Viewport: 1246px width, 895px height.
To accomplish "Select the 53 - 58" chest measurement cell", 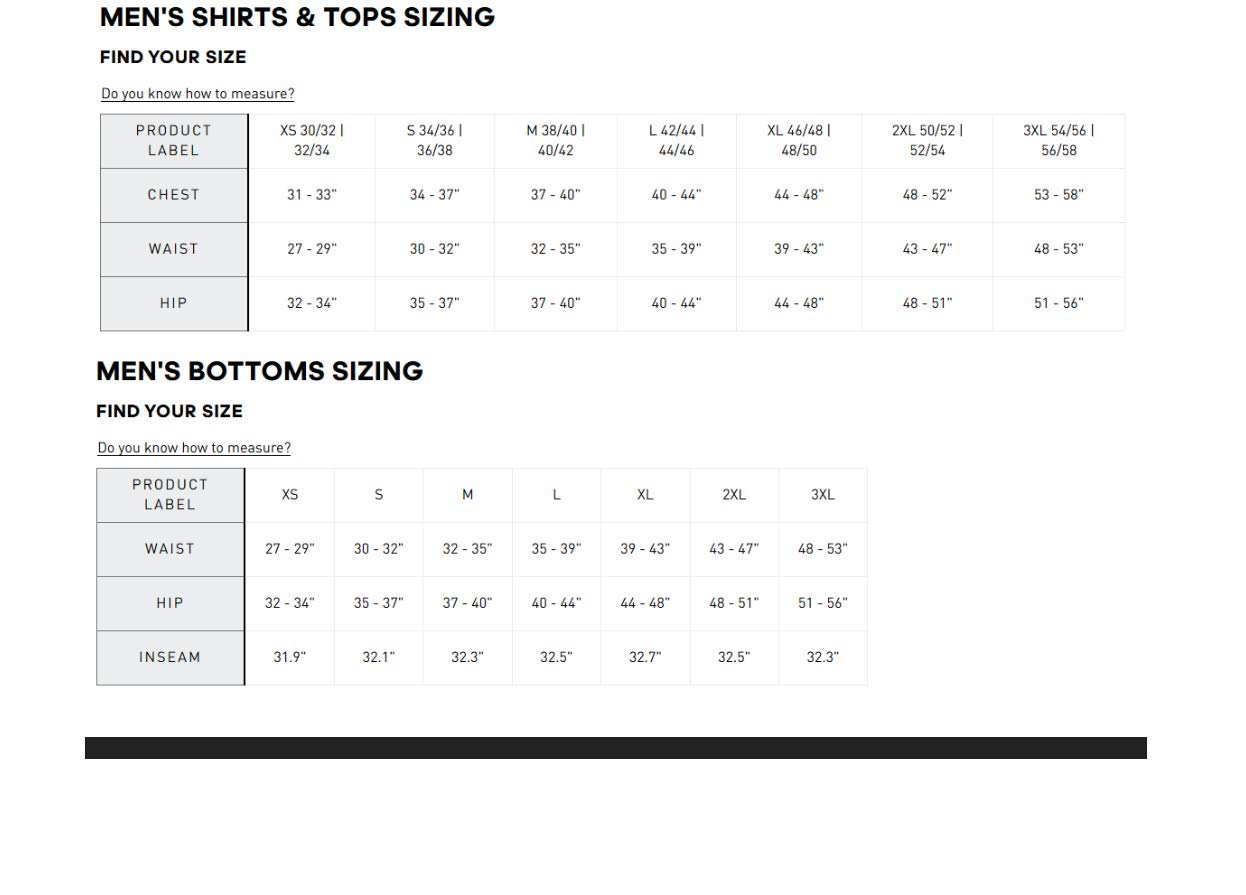I will [1058, 195].
